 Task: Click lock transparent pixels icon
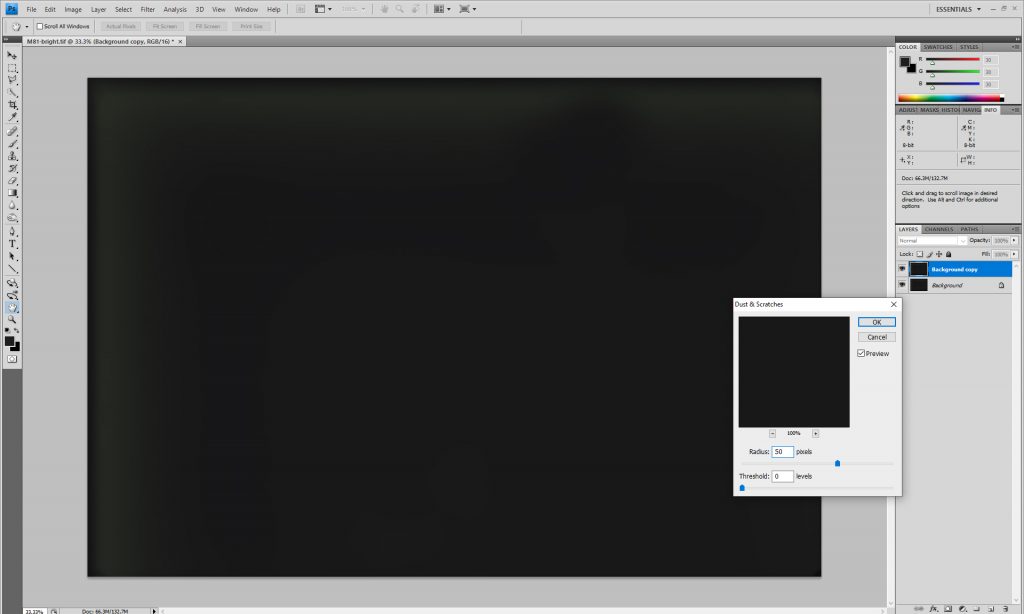(920, 254)
